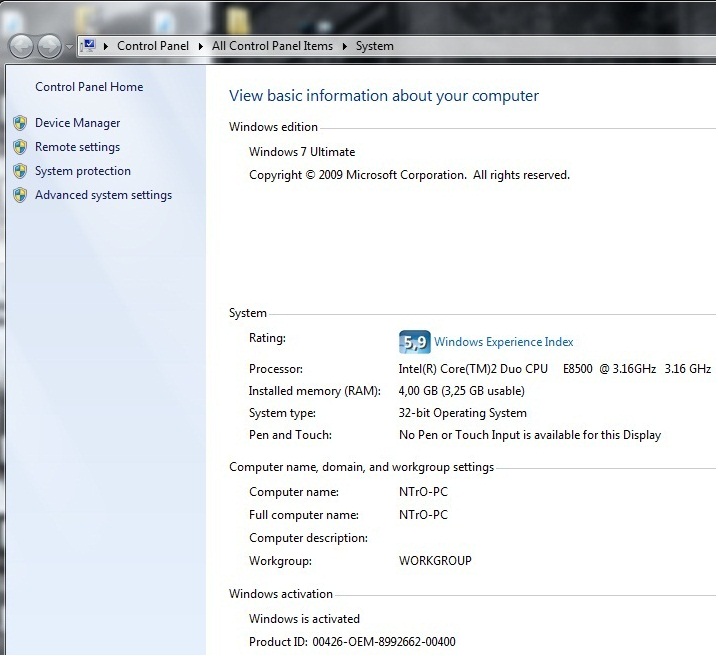Open Control Panel Home link
This screenshot has height=656, width=718.
(x=89, y=87)
